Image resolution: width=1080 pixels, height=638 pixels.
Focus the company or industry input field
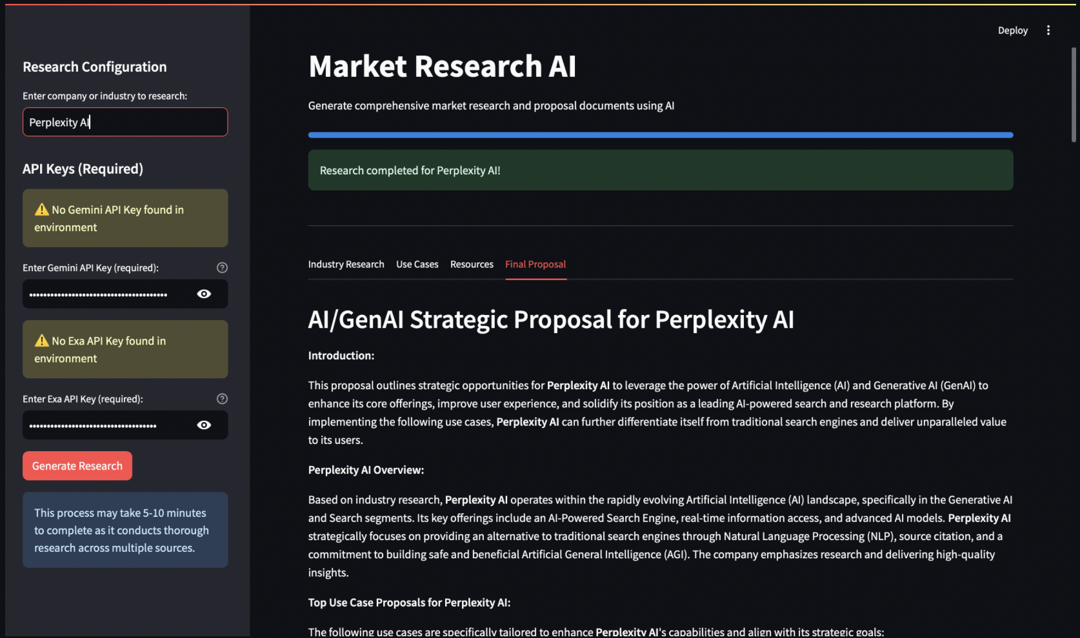pyautogui.click(x=125, y=122)
